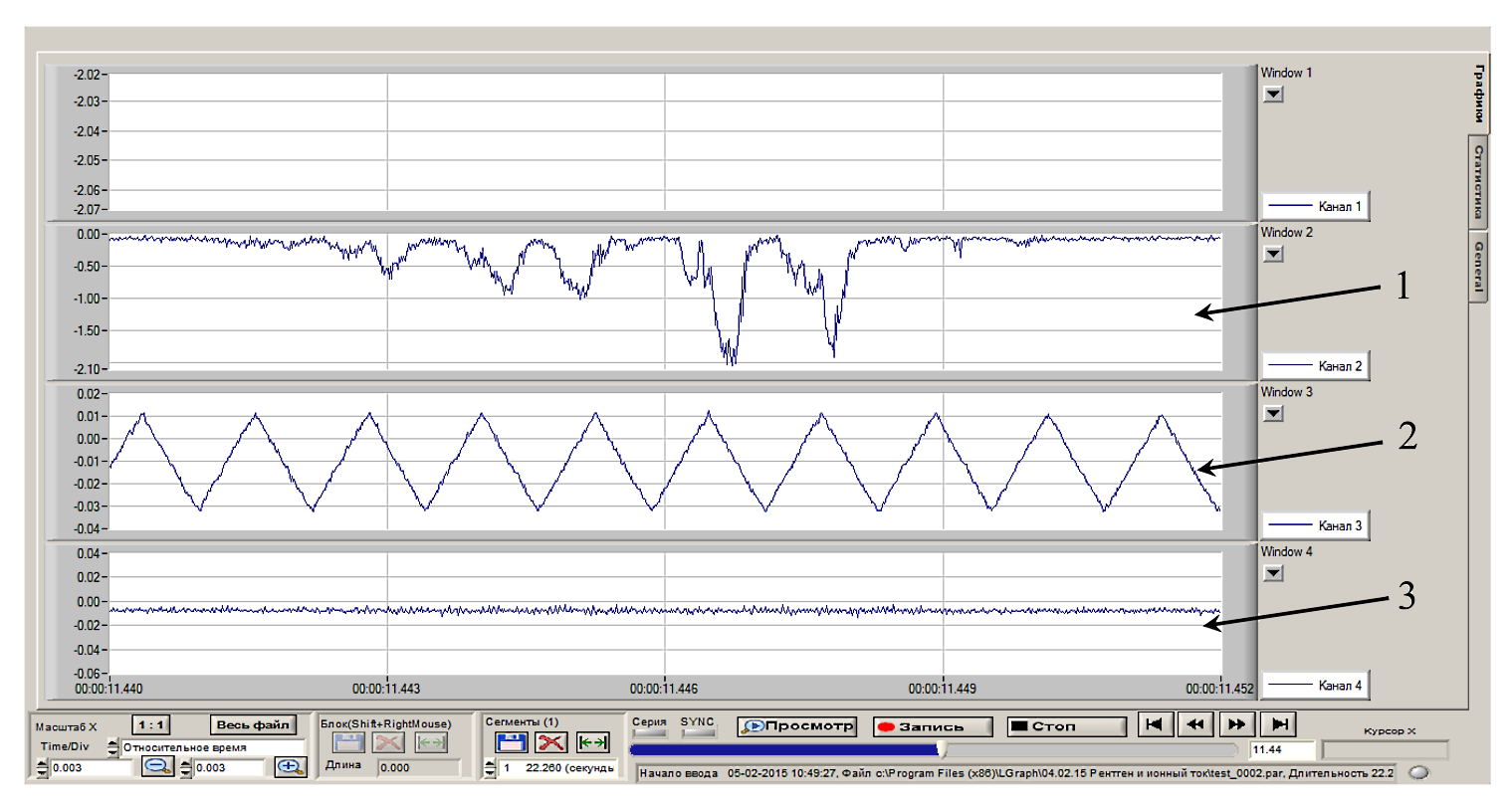Screen dimensions: 1512x810
Task: Click the Window 1 label
Action: point(1286,73)
